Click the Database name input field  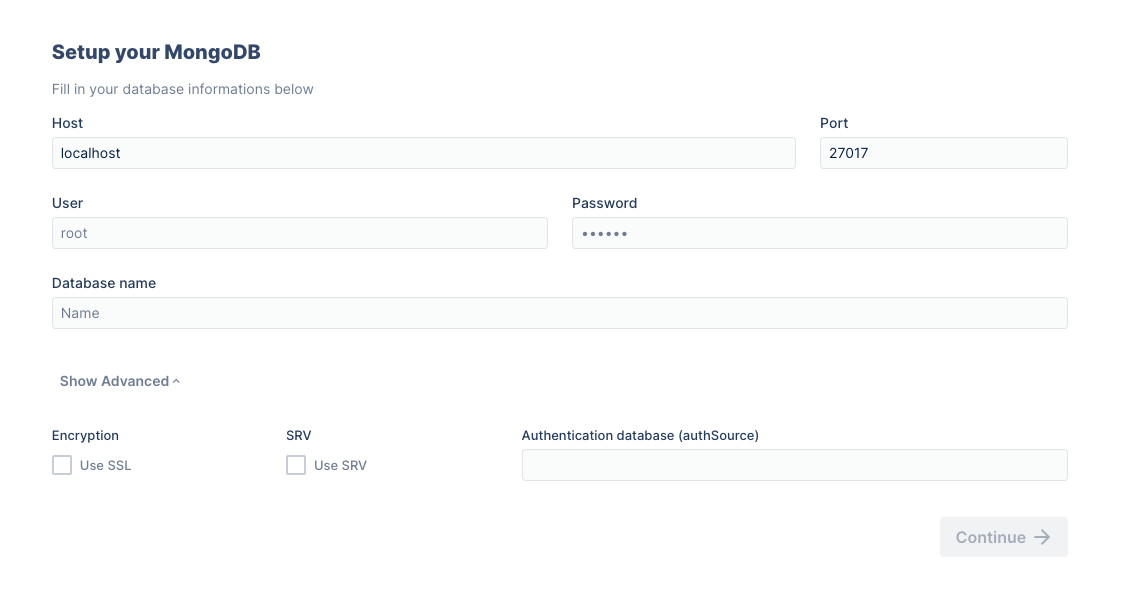point(560,313)
